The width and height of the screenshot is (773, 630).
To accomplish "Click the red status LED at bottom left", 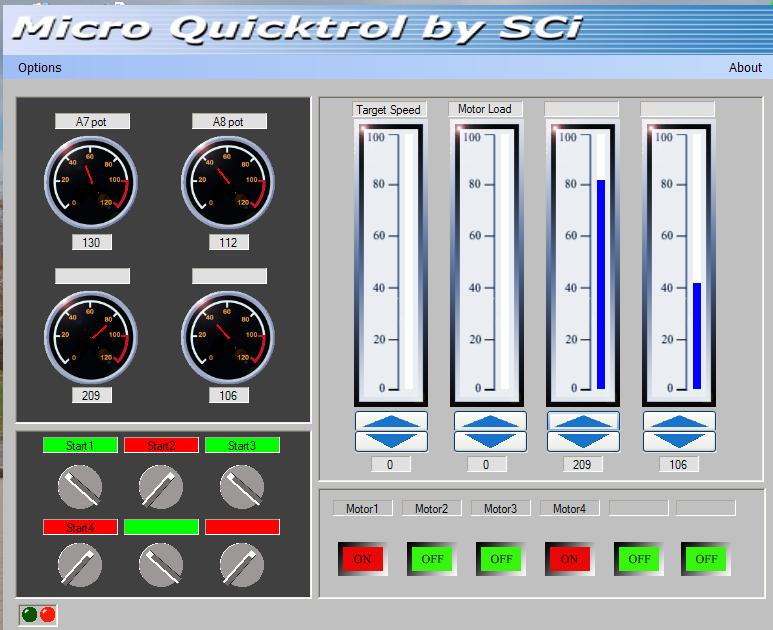I will point(48,614).
